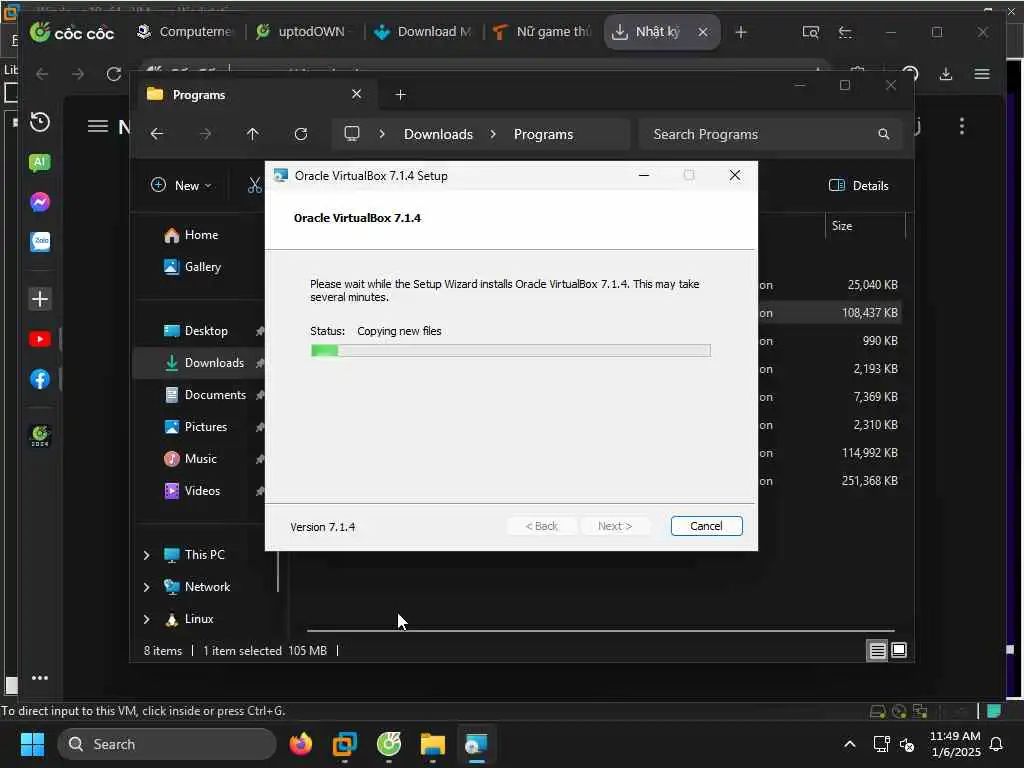Open a new browser tab
This screenshot has height=768, width=1024.
[x=741, y=32]
